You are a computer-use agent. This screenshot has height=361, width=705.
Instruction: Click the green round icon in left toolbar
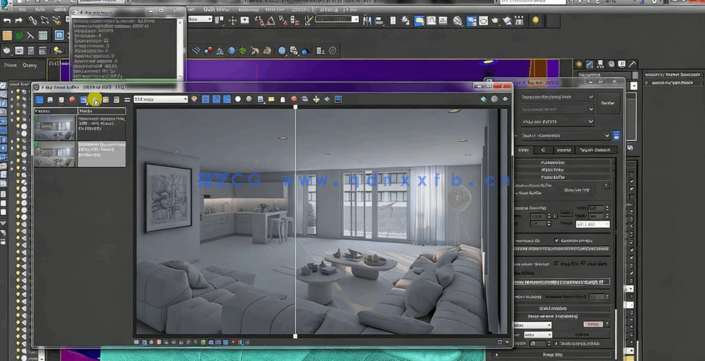point(19,36)
